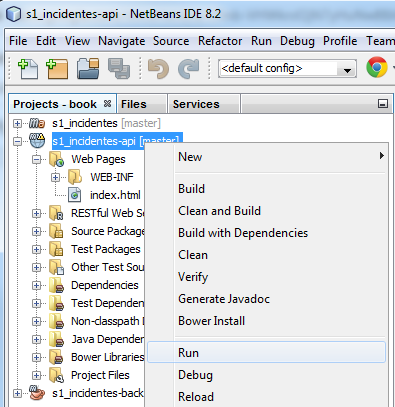Open the Edit menu

click(46, 41)
